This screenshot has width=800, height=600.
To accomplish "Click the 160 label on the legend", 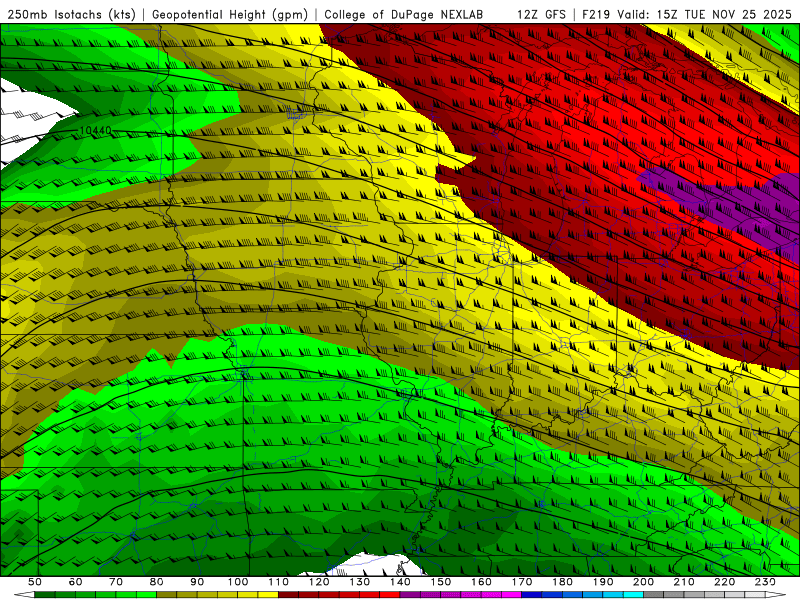I will [x=482, y=582].
